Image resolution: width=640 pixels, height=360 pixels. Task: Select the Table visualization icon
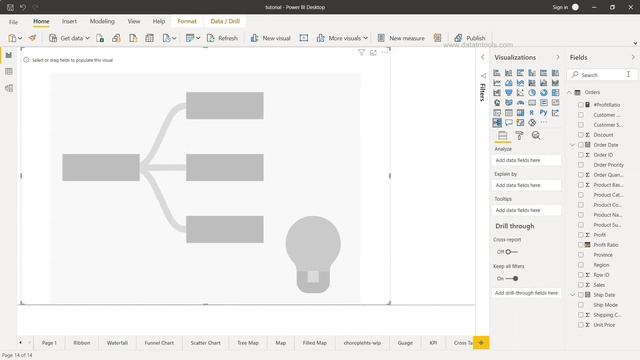(509, 113)
